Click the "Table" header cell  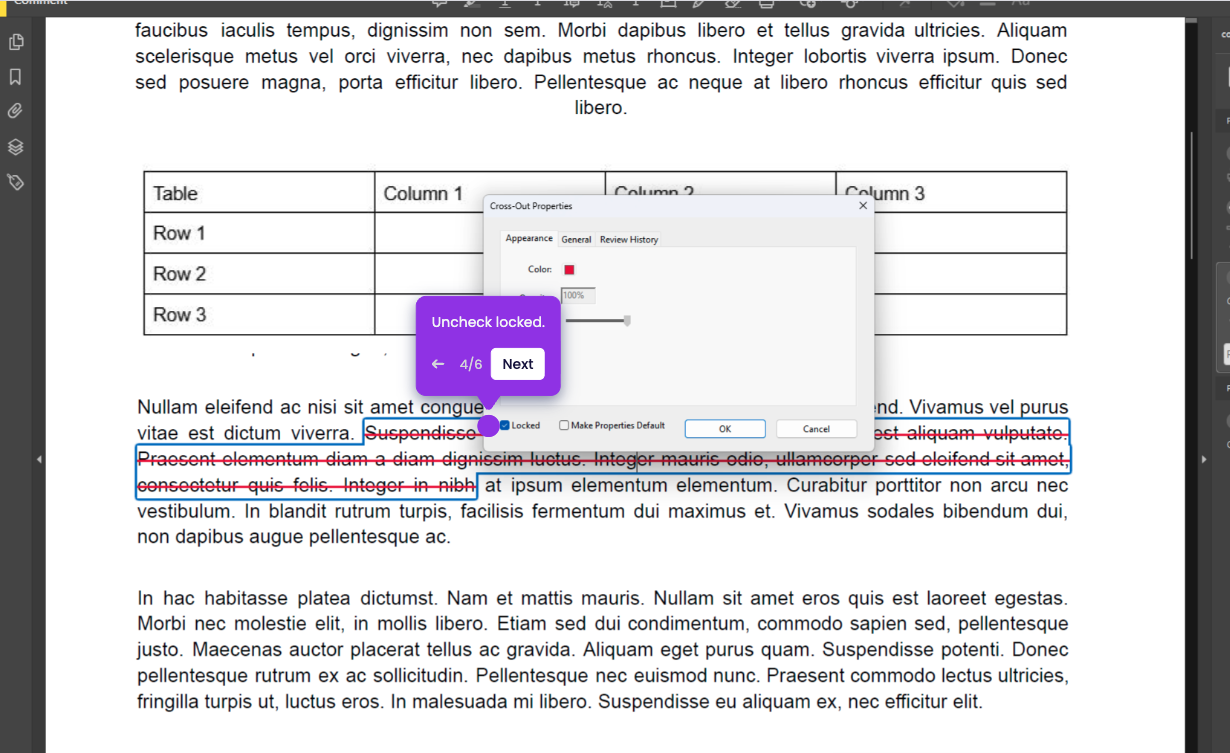pos(259,192)
